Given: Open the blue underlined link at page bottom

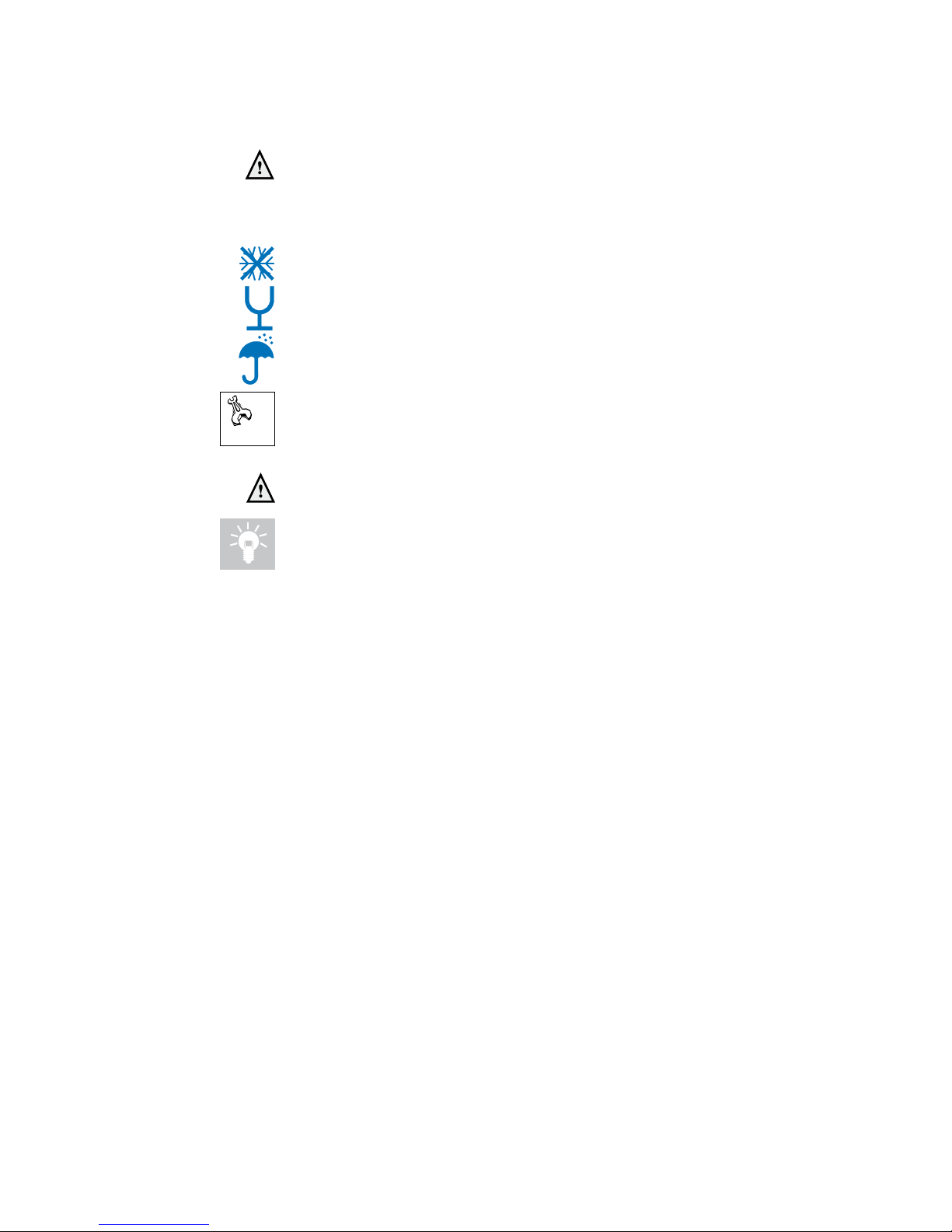Looking at the screenshot, I should (x=154, y=1225).
